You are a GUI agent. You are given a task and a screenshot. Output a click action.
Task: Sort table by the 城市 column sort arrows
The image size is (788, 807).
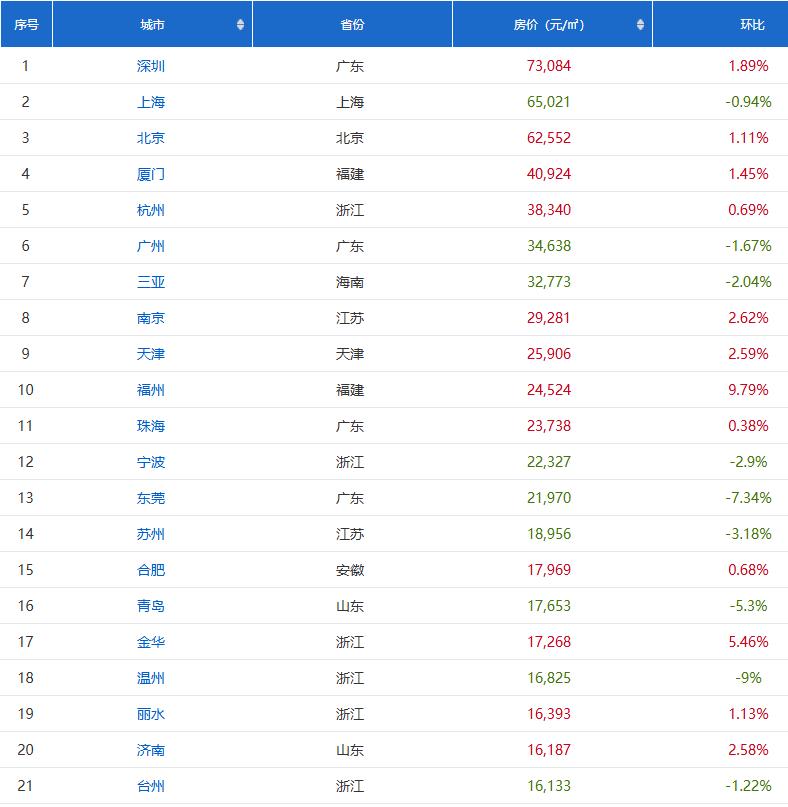(240, 25)
